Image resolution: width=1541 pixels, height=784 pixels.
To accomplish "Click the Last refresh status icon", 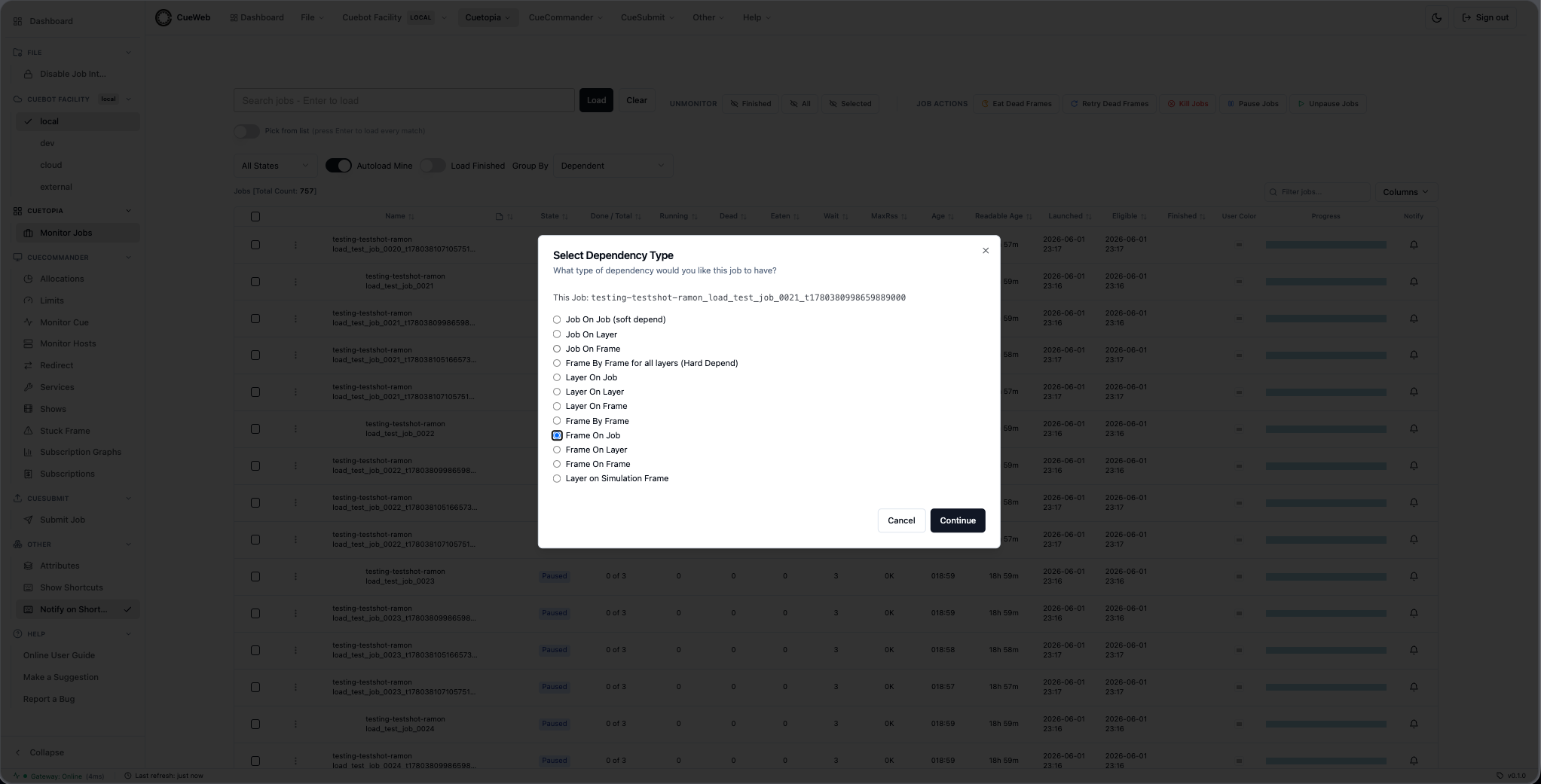I will click(128, 776).
